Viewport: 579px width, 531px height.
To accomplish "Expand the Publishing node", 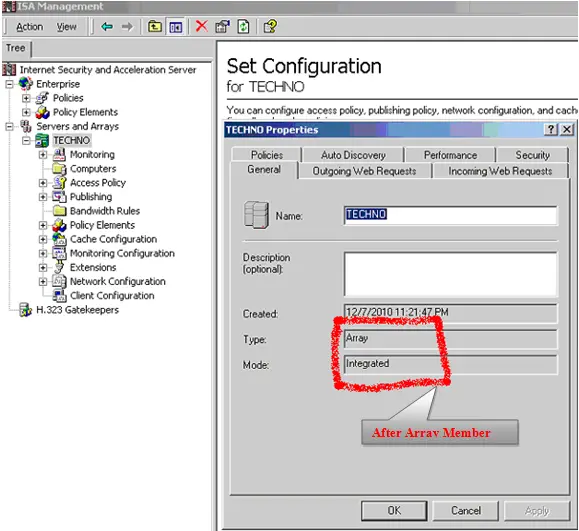I will 43,197.
